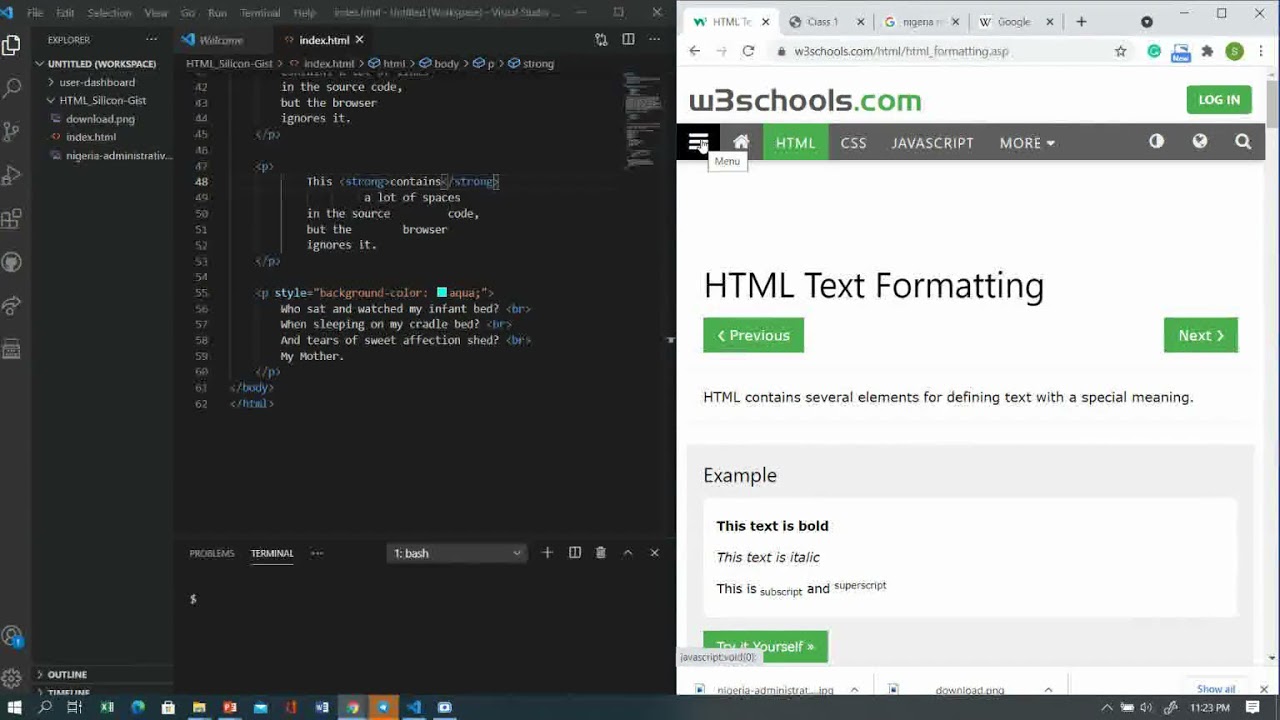Screen dimensions: 1280x720
Task: Click Show all downloads
Action: tap(1216, 689)
